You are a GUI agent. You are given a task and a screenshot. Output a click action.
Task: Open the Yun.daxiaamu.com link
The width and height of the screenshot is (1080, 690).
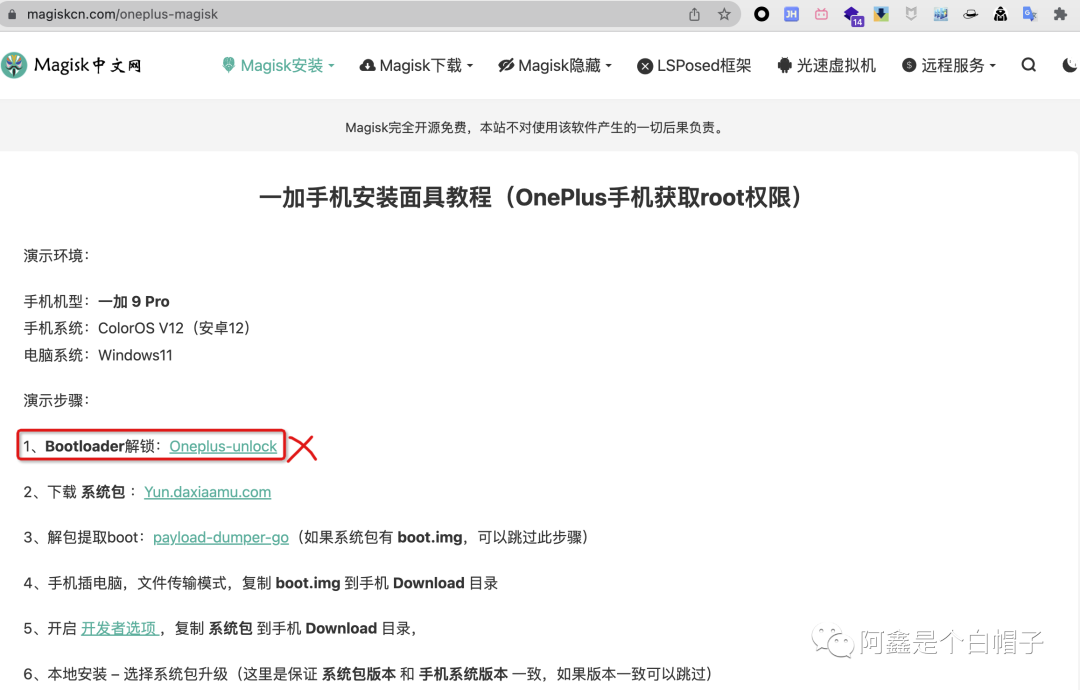pyautogui.click(x=207, y=492)
